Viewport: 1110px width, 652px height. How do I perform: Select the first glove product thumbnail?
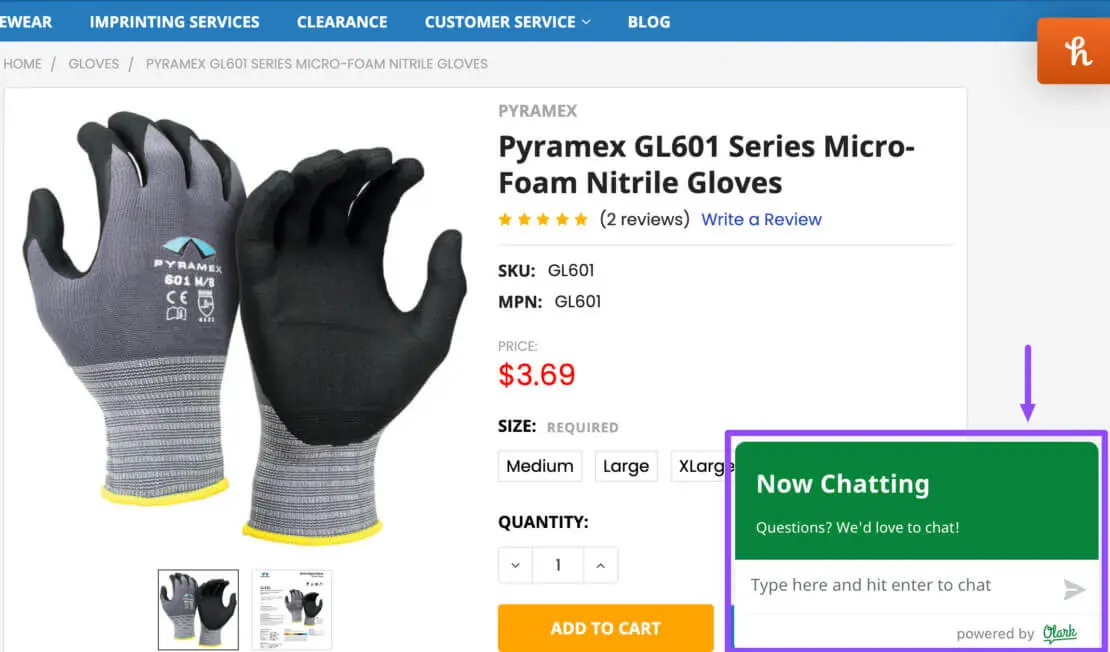pyautogui.click(x=198, y=609)
